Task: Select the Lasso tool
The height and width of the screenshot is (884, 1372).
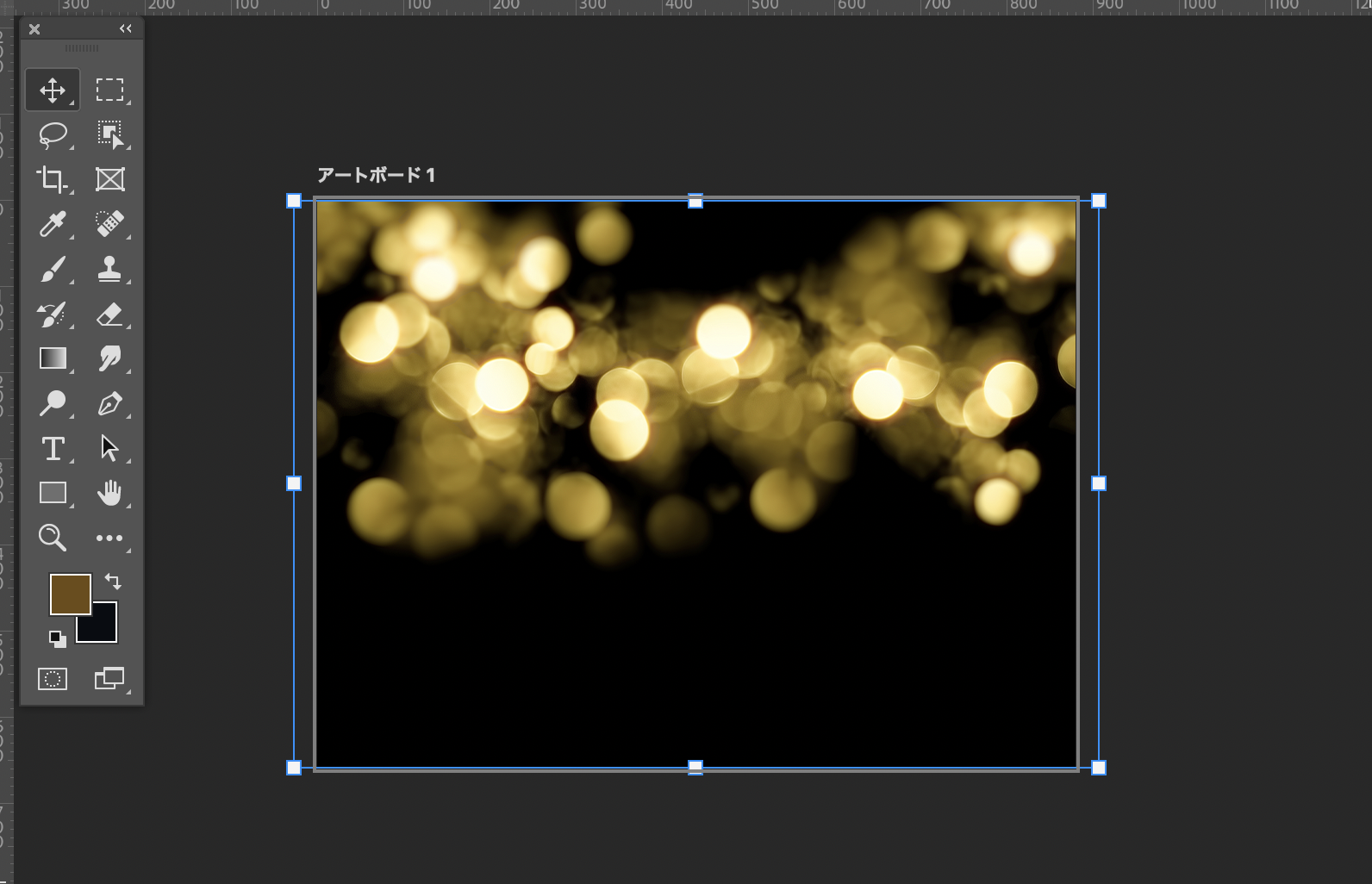Action: (x=53, y=135)
